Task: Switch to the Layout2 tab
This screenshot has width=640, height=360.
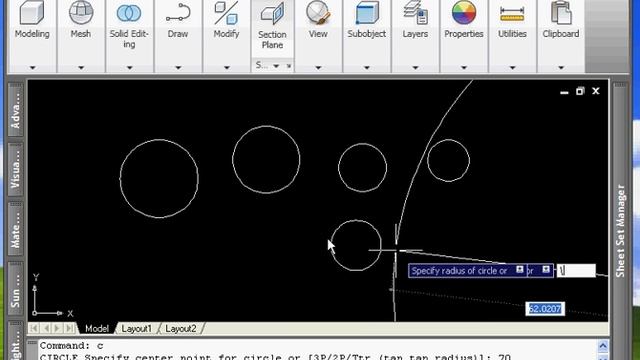Action: pos(181,329)
